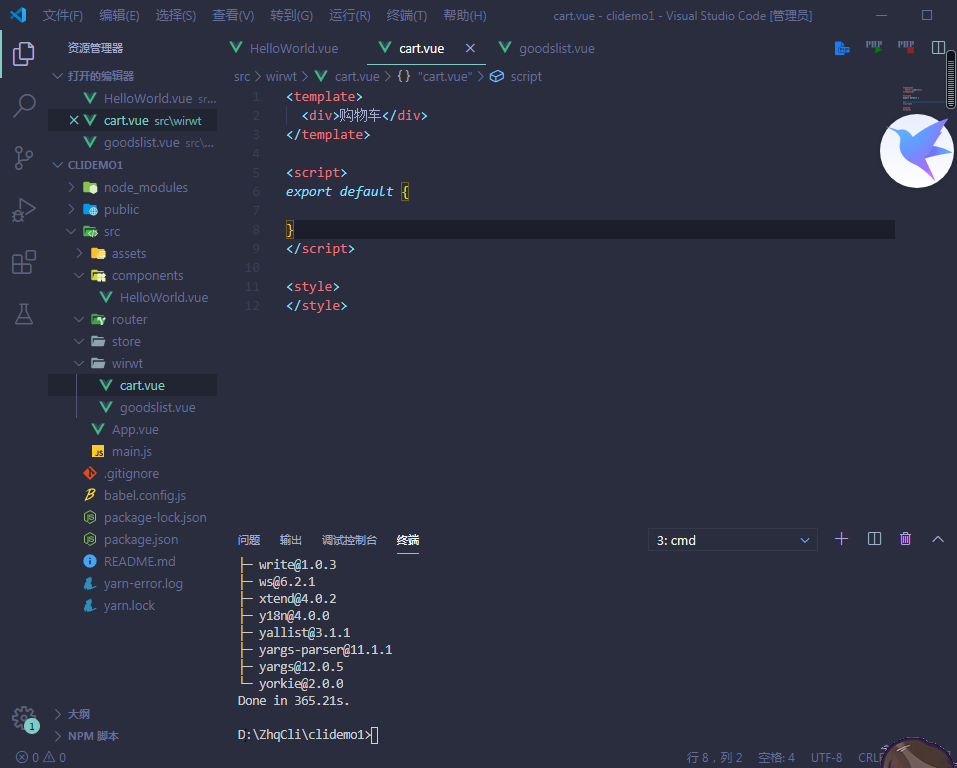Viewport: 957px width, 768px height.
Task: Click the VS Code logo icon
Action: 18,15
